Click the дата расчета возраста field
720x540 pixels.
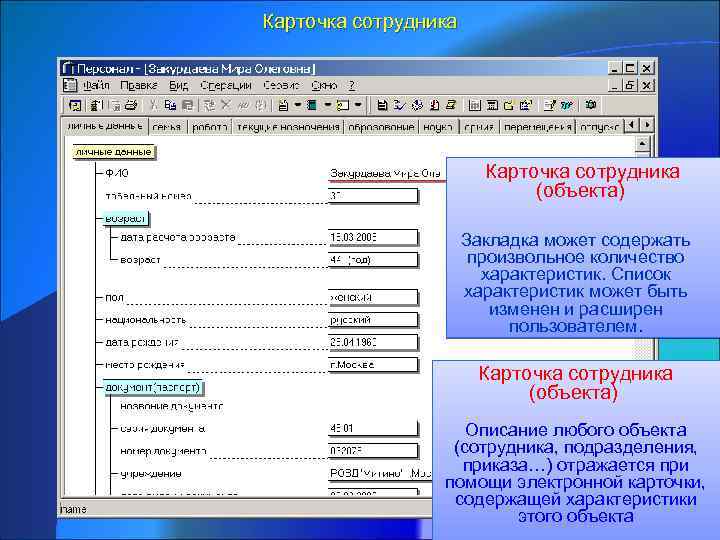pyautogui.click(x=373, y=237)
